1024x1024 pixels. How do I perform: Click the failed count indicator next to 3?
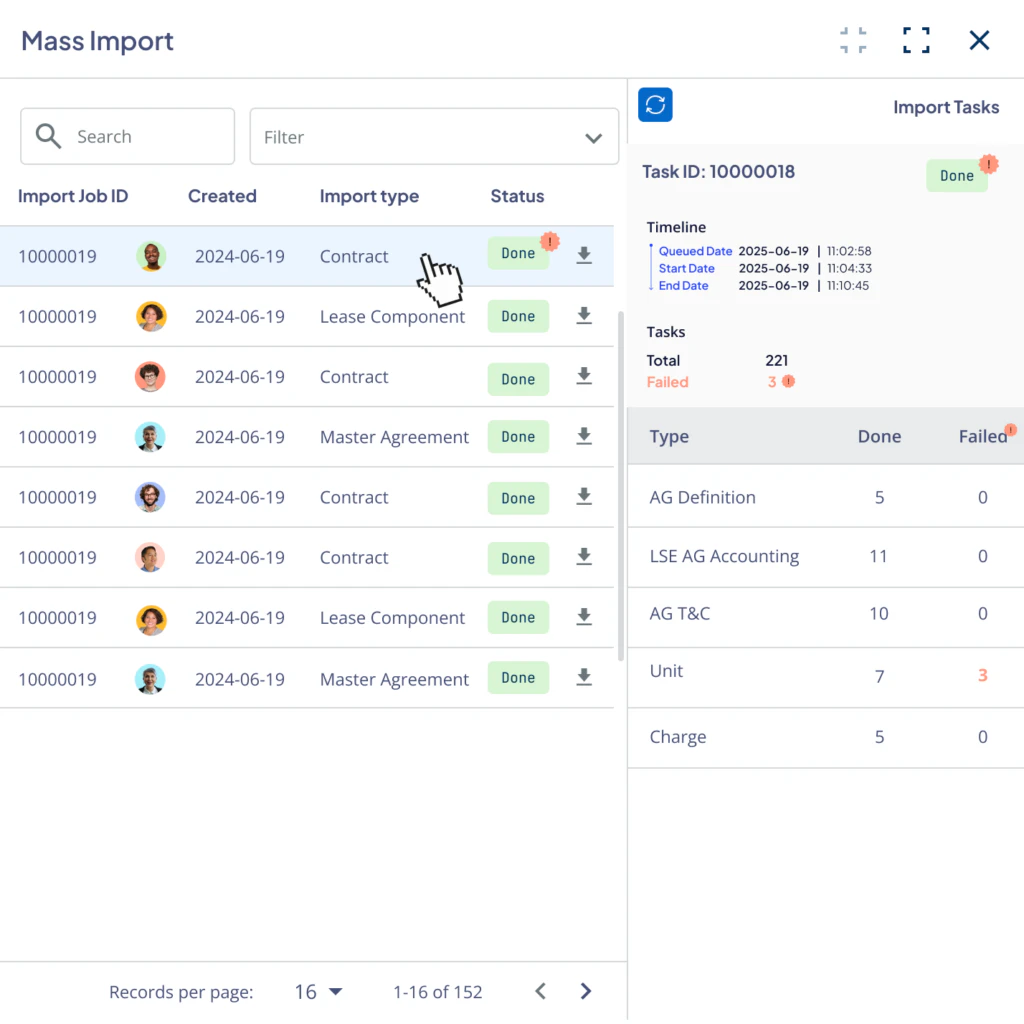pos(789,381)
